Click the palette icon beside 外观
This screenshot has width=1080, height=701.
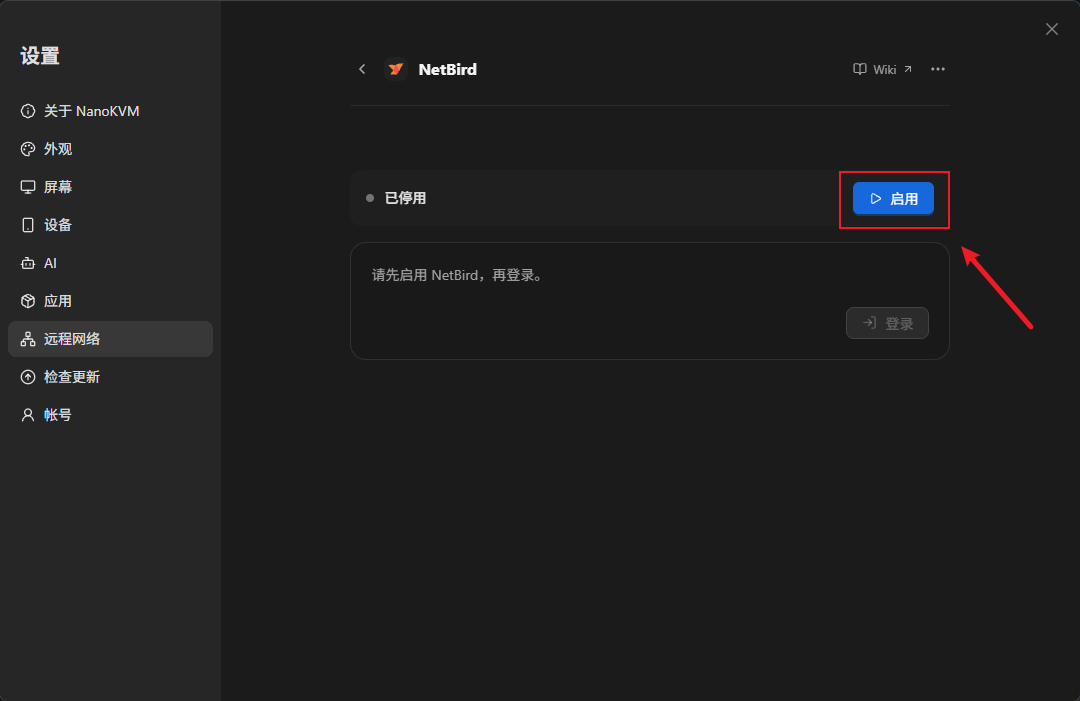[x=28, y=149]
